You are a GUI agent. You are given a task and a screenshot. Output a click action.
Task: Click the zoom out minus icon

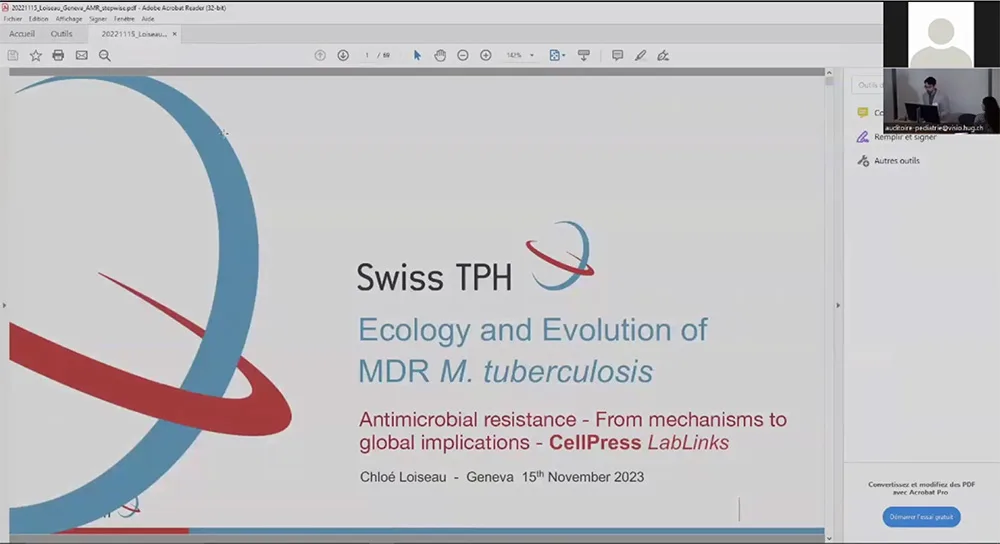463,55
